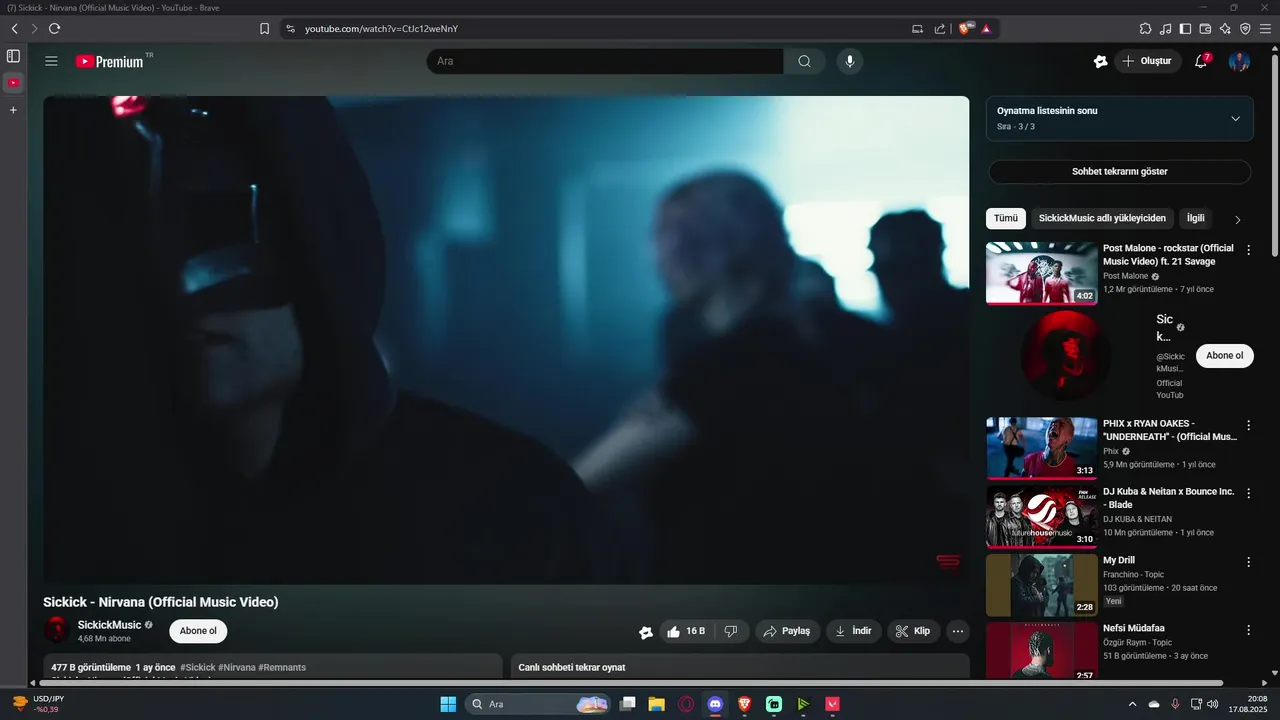This screenshot has height=720, width=1280.
Task: Click Paylaş share button
Action: [788, 631]
